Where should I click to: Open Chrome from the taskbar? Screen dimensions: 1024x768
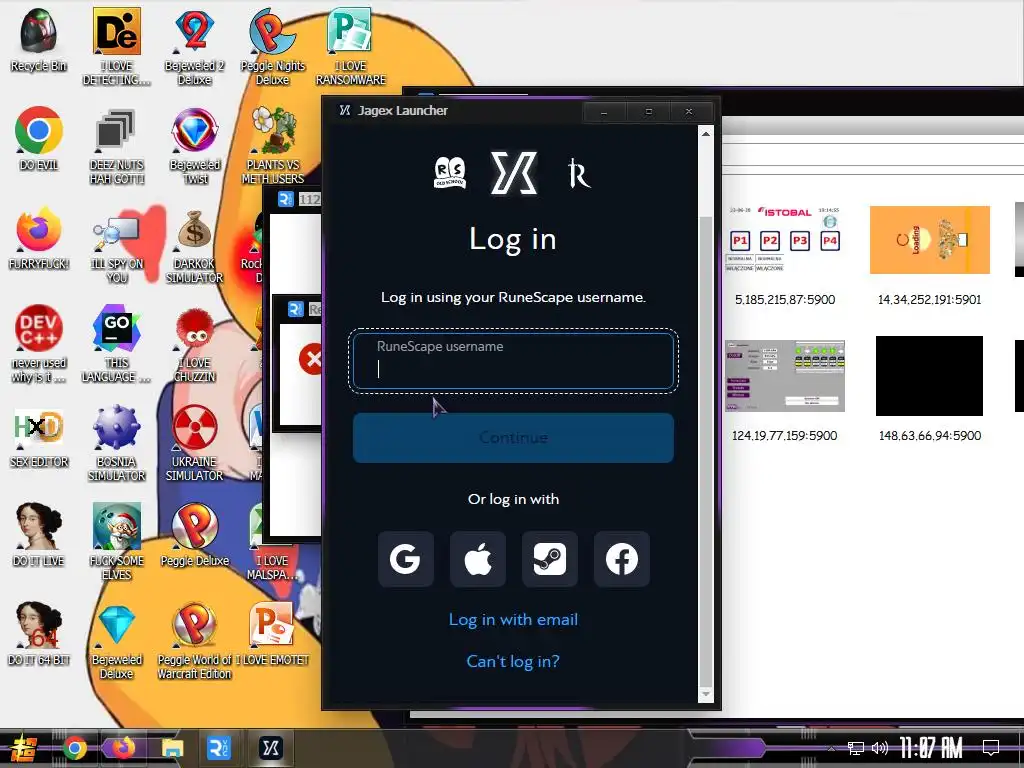tap(74, 748)
